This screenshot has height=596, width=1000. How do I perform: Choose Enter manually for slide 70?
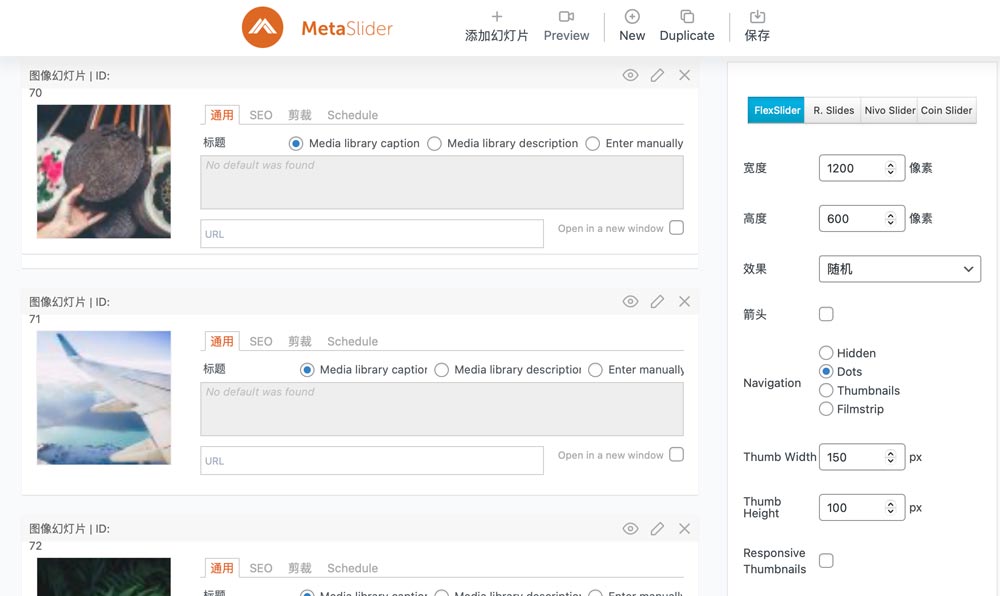pos(593,143)
